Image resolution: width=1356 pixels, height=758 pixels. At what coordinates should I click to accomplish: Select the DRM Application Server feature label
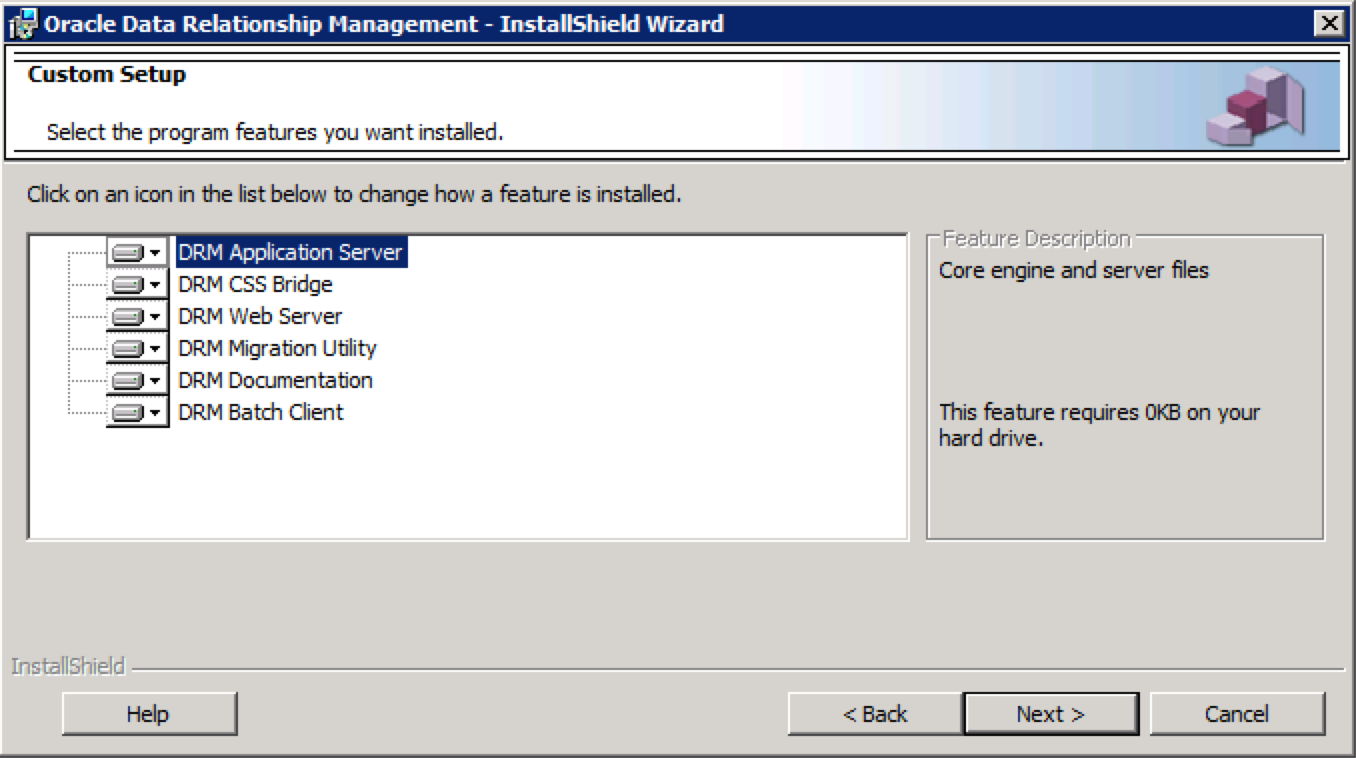coord(290,253)
